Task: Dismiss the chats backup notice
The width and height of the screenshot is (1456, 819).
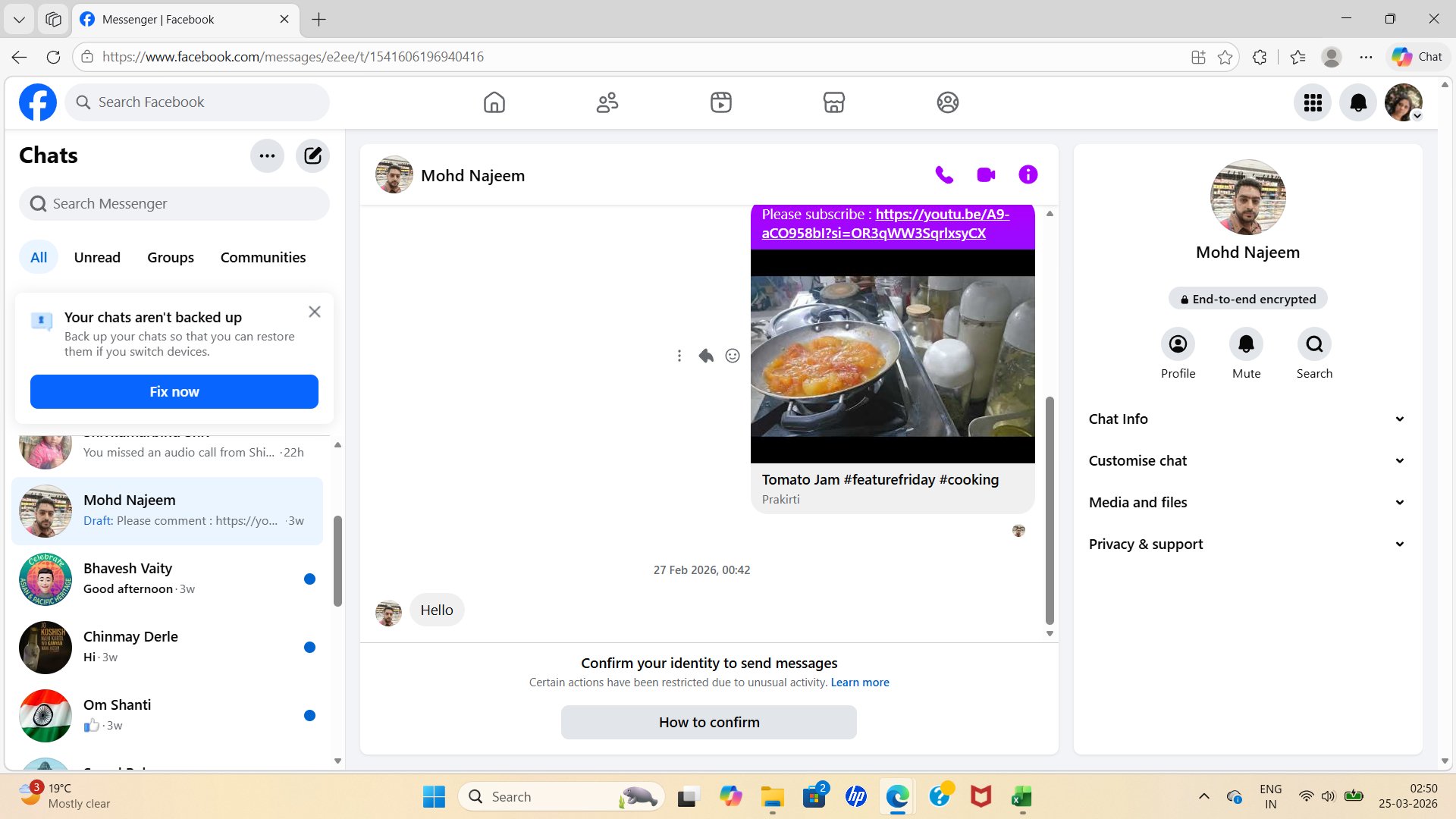Action: click(315, 312)
